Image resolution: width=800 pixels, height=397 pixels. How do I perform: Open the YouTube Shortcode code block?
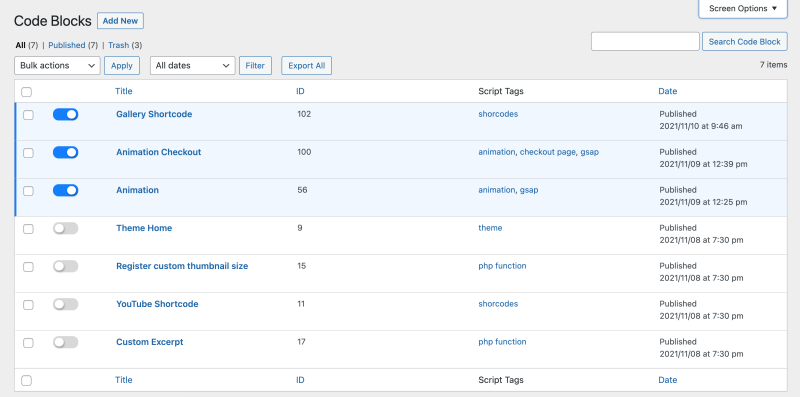(157, 304)
